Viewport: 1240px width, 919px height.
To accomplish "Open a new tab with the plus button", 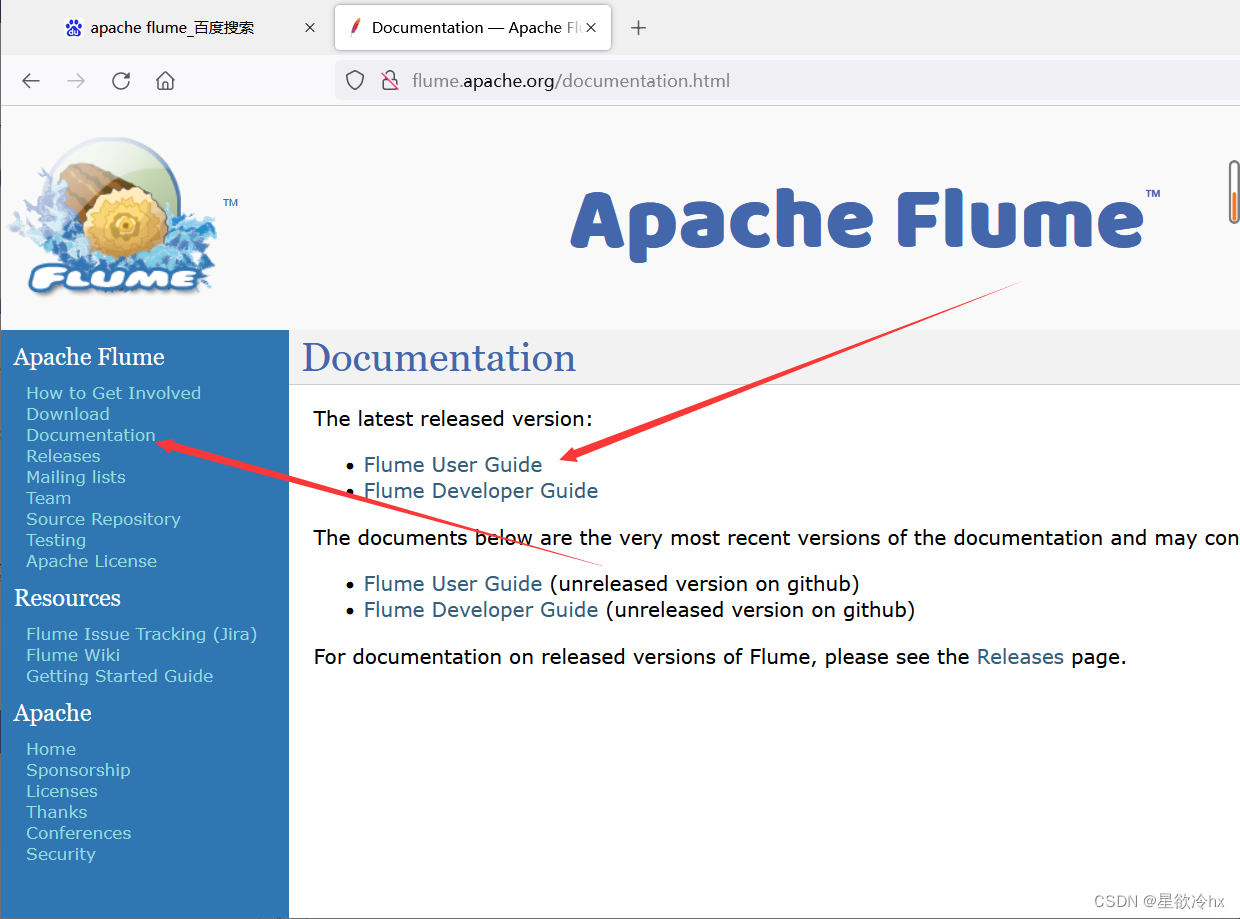I will pyautogui.click(x=638, y=27).
